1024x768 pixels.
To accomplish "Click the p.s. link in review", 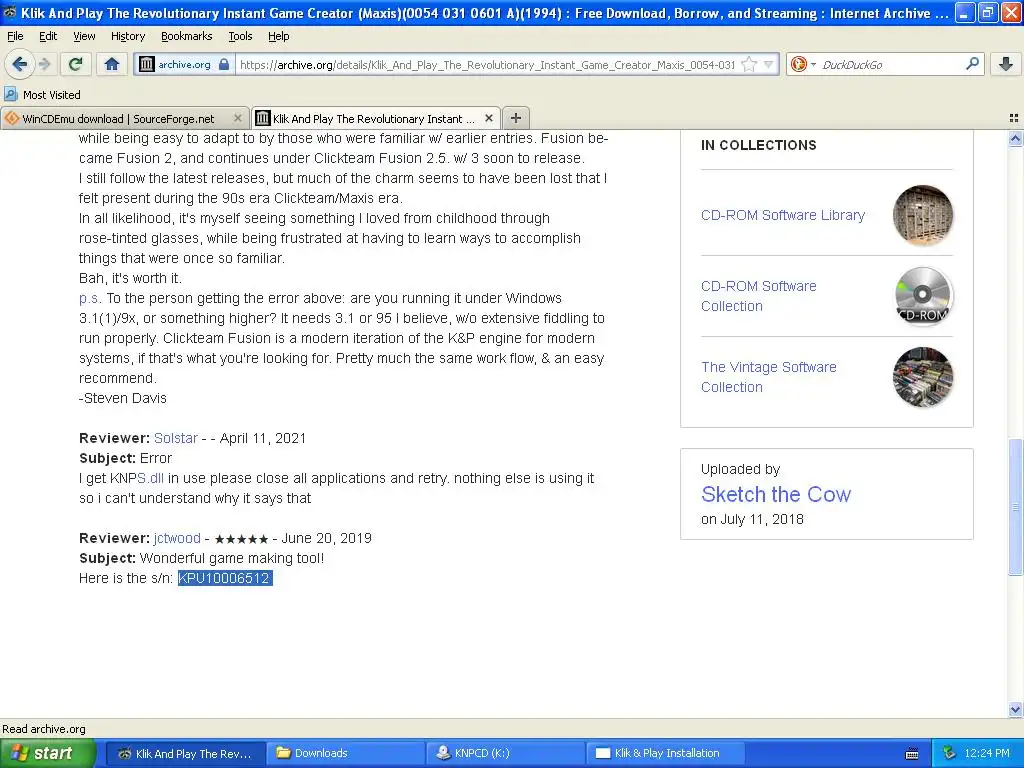I will tap(90, 298).
